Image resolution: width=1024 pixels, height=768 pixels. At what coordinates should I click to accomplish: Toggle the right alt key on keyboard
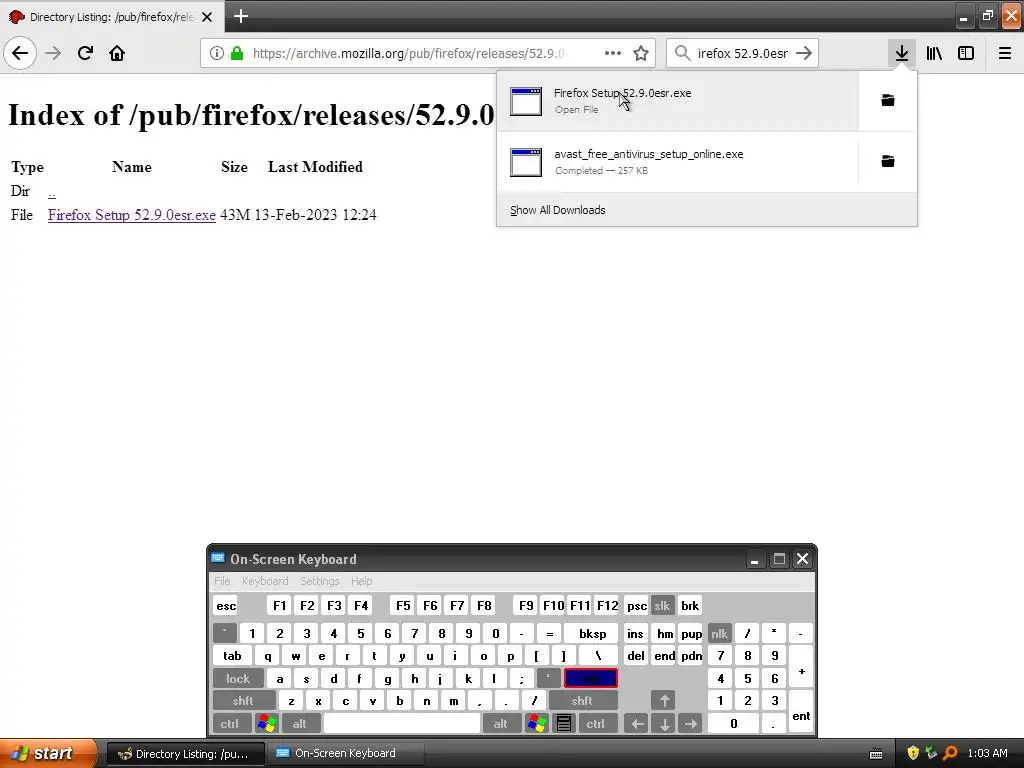click(x=501, y=724)
